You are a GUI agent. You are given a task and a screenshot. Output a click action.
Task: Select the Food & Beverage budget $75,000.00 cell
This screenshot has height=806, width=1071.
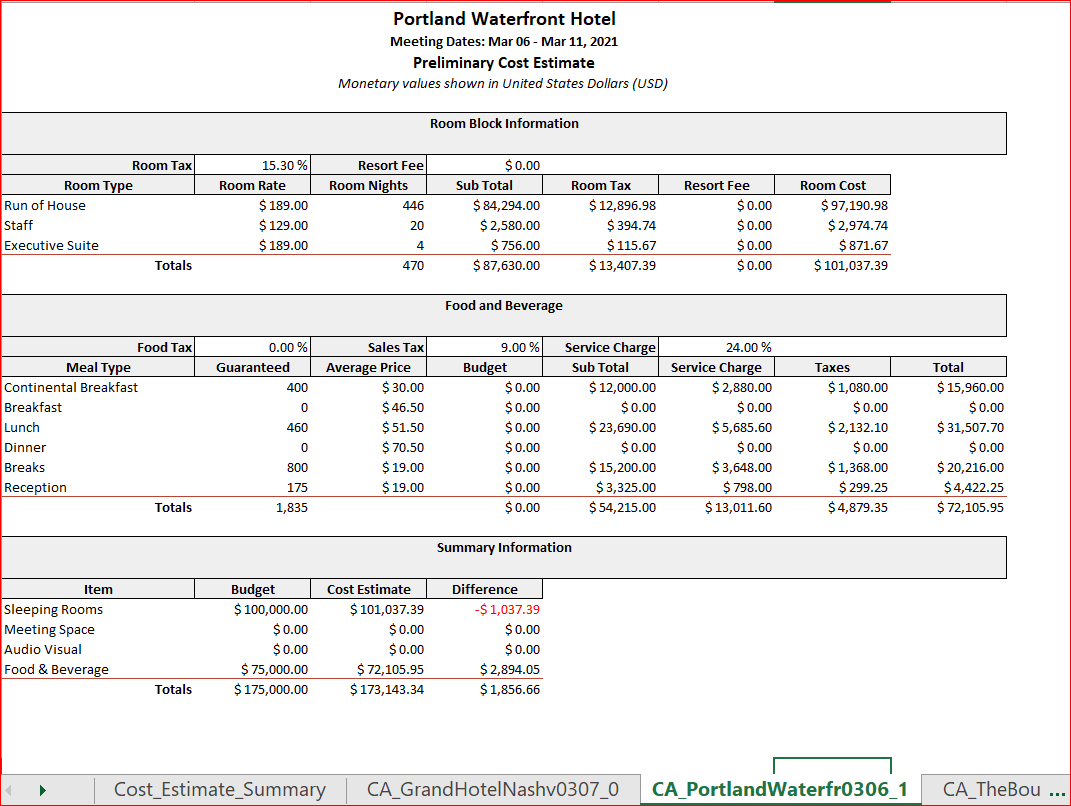pyautogui.click(x=252, y=669)
